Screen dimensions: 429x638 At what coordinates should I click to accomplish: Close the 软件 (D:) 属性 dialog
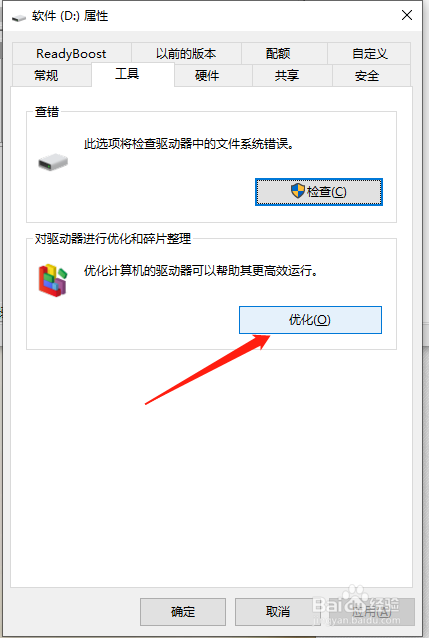[x=407, y=15]
